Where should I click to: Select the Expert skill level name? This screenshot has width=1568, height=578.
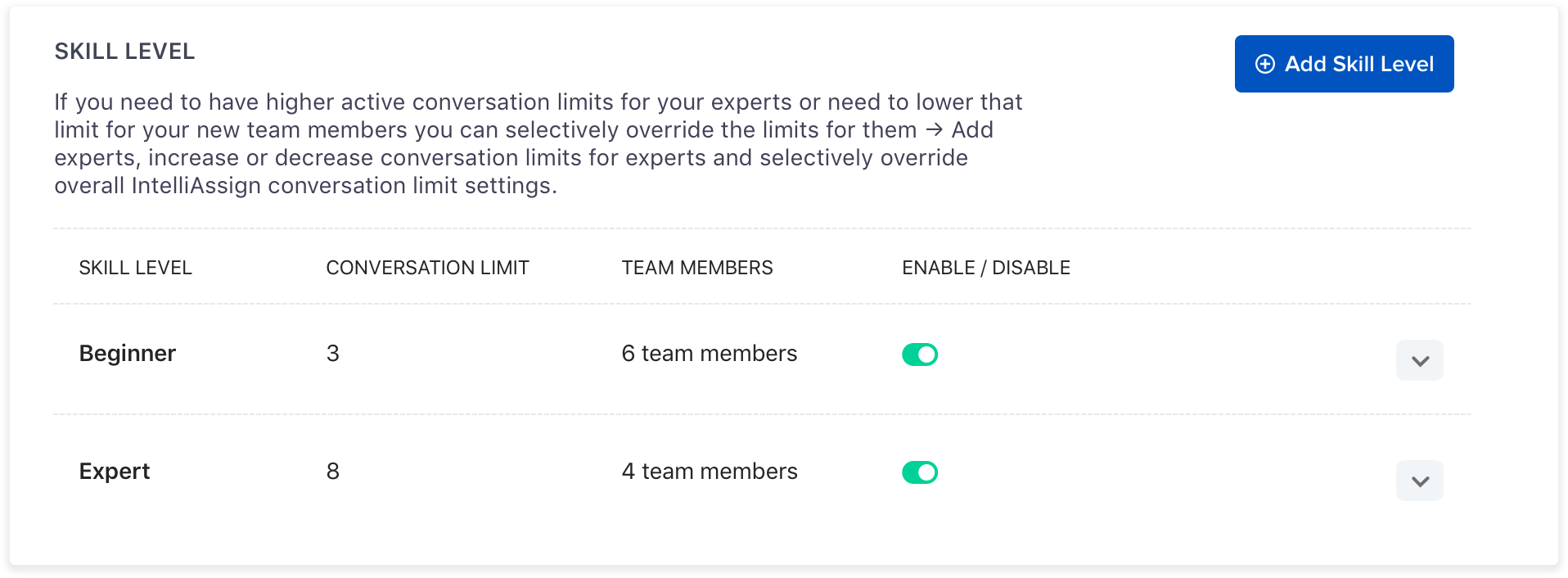point(115,472)
